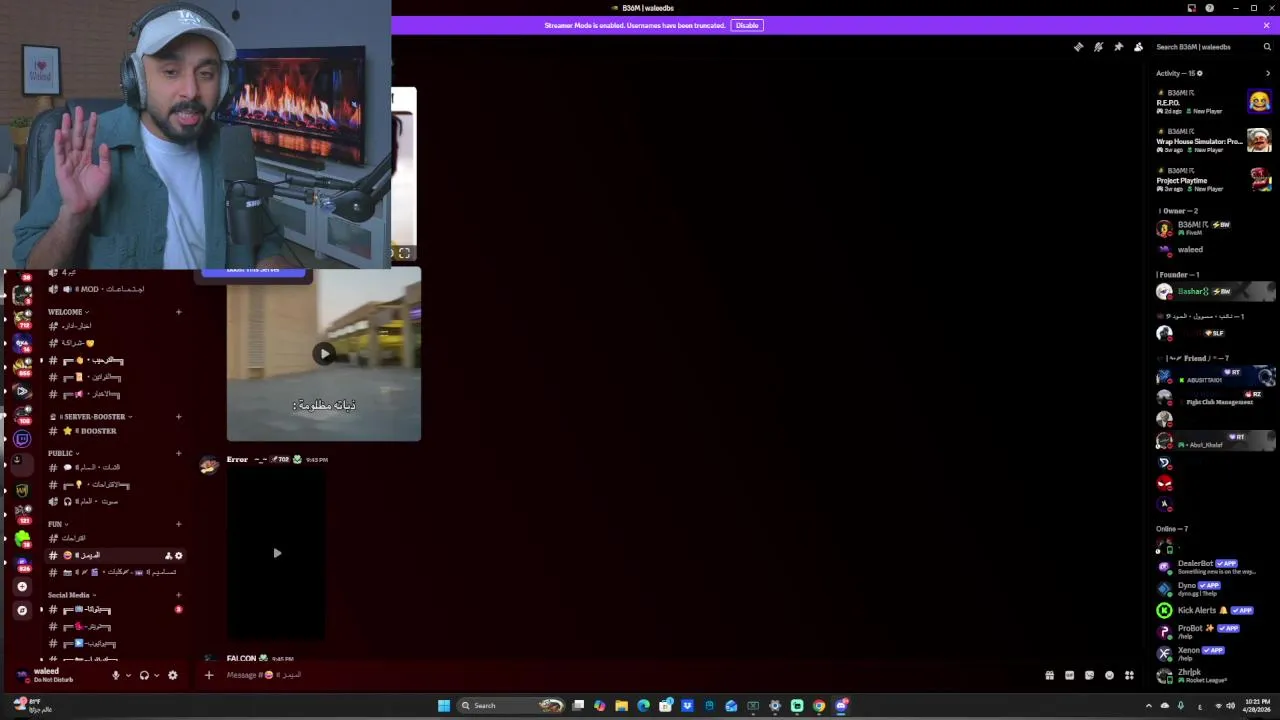Open the Discord inbox icon in the title bar
The height and width of the screenshot is (720, 1280).
point(1191,8)
